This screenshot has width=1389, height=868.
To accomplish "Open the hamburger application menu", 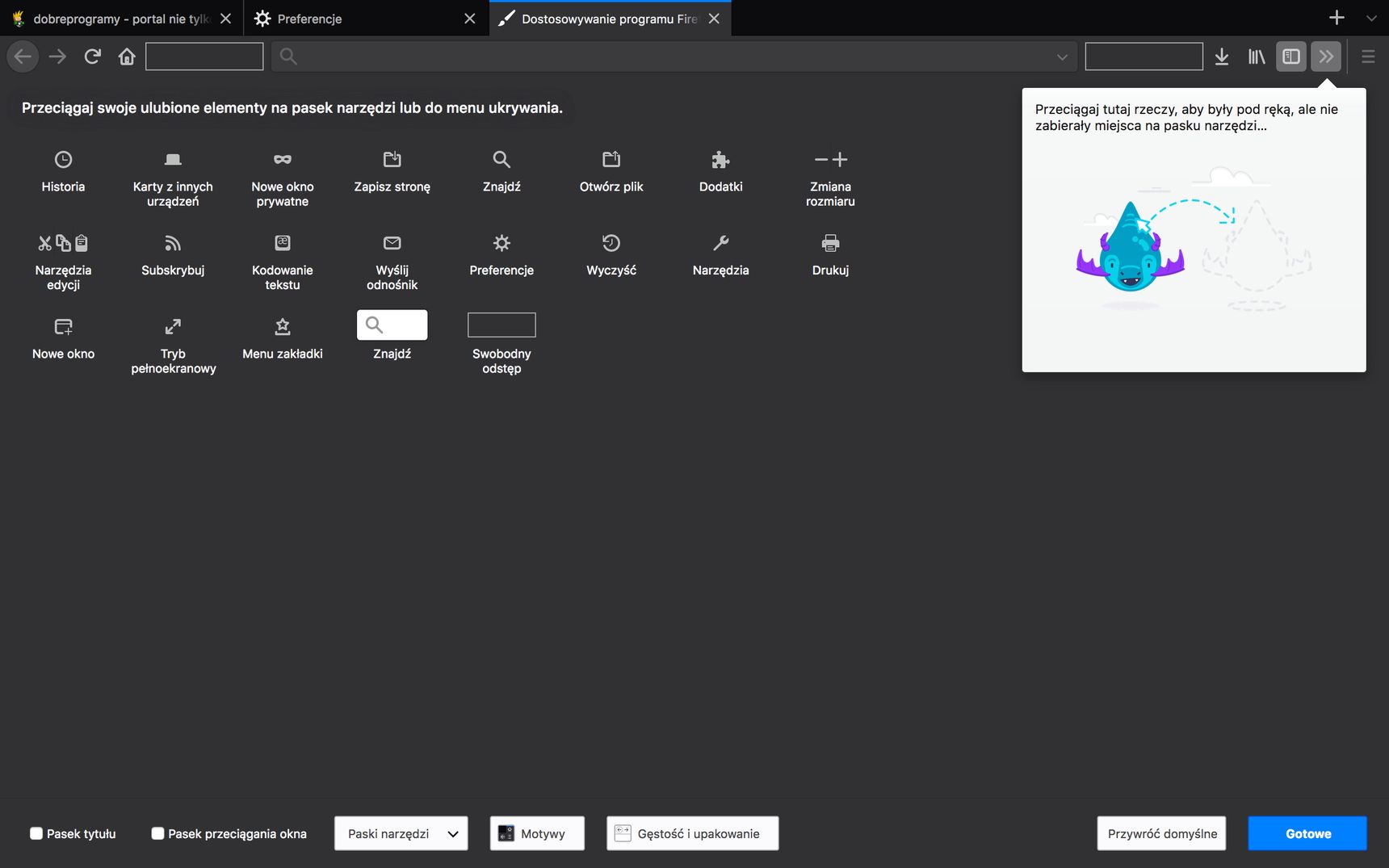I will (x=1368, y=57).
